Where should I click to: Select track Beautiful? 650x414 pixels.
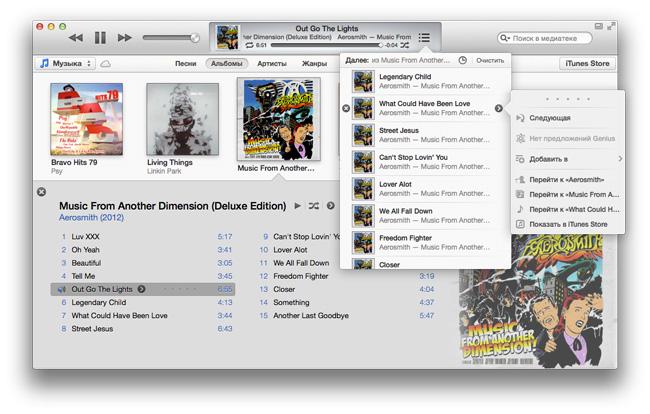pos(143,263)
